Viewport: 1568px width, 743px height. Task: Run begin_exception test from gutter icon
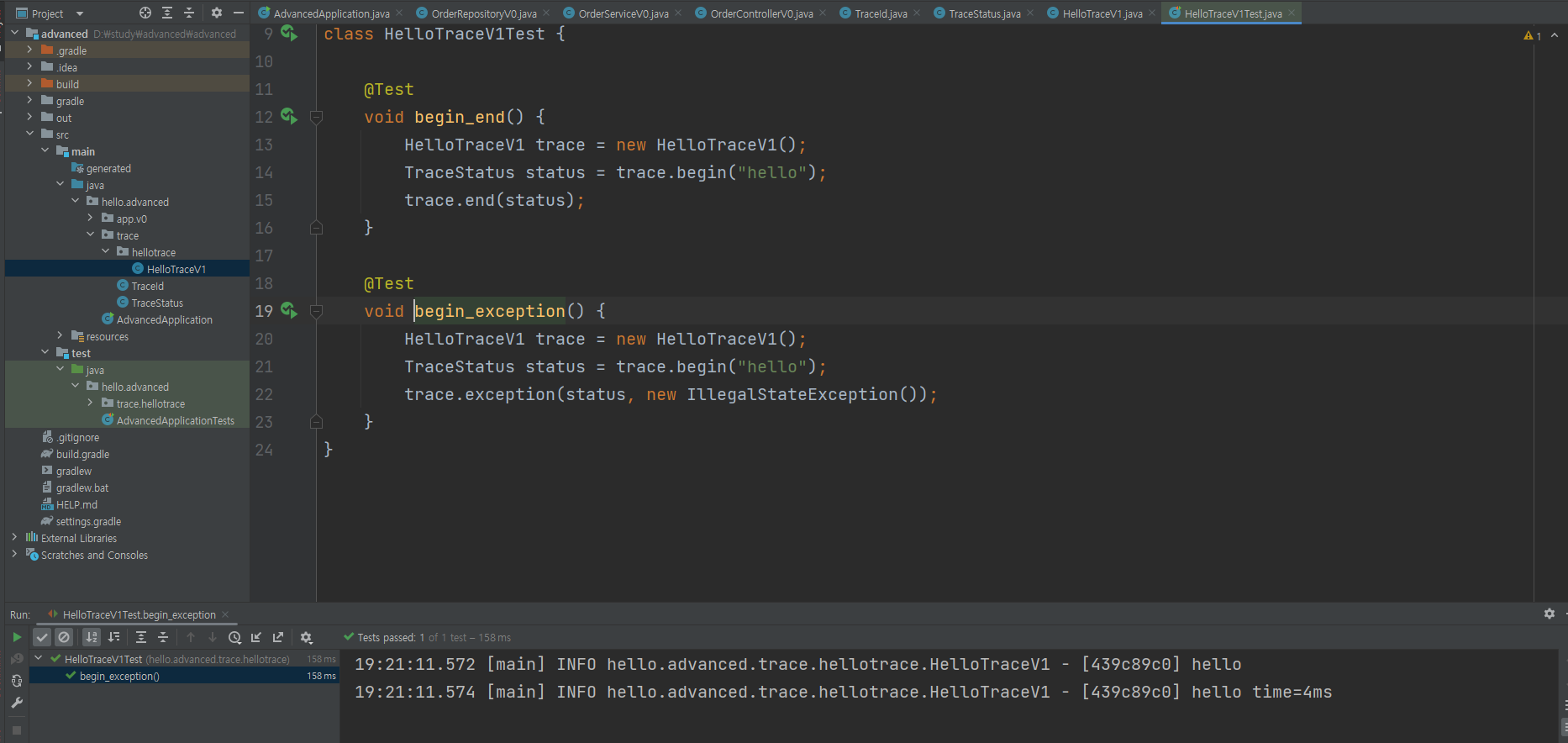click(289, 310)
